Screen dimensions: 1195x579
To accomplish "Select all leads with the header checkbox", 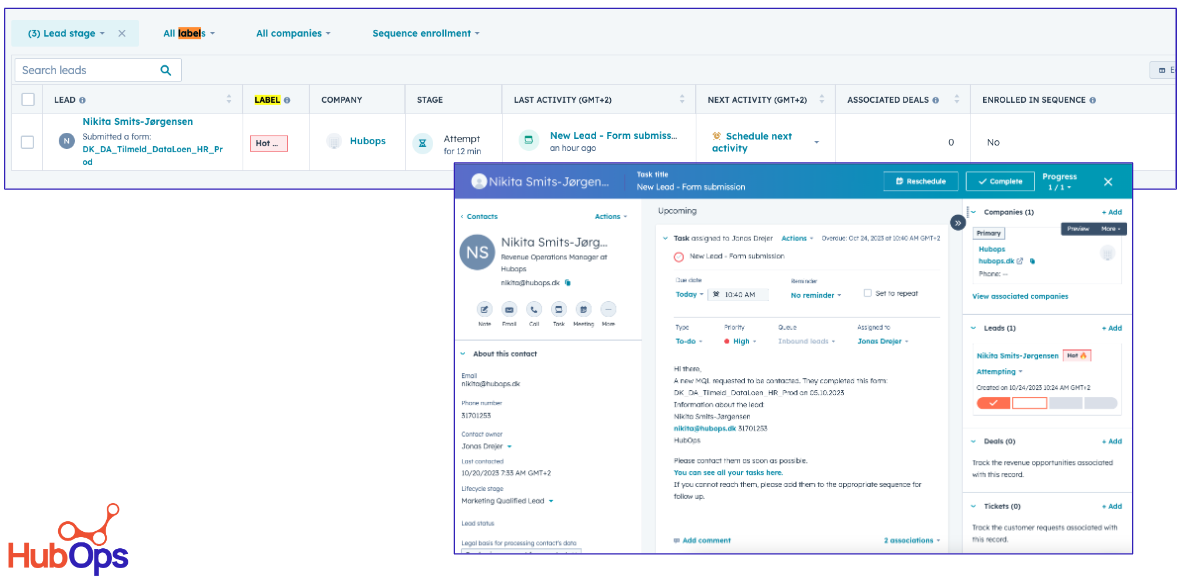I will click(28, 100).
